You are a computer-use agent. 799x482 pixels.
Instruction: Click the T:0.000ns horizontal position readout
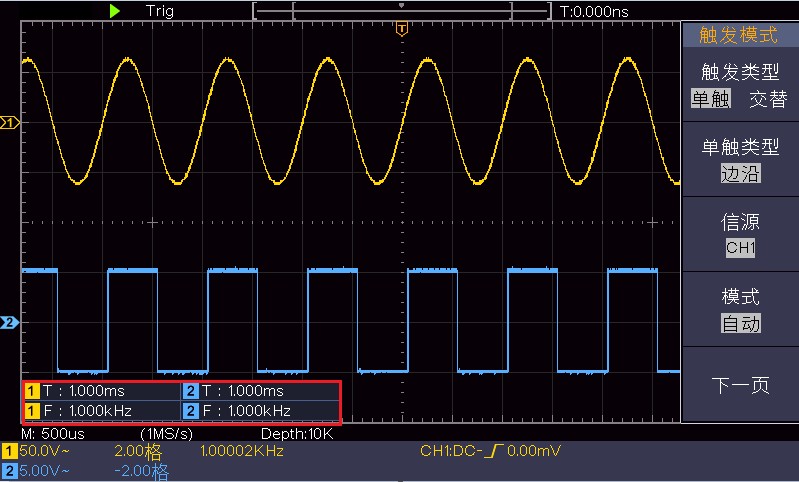(594, 11)
